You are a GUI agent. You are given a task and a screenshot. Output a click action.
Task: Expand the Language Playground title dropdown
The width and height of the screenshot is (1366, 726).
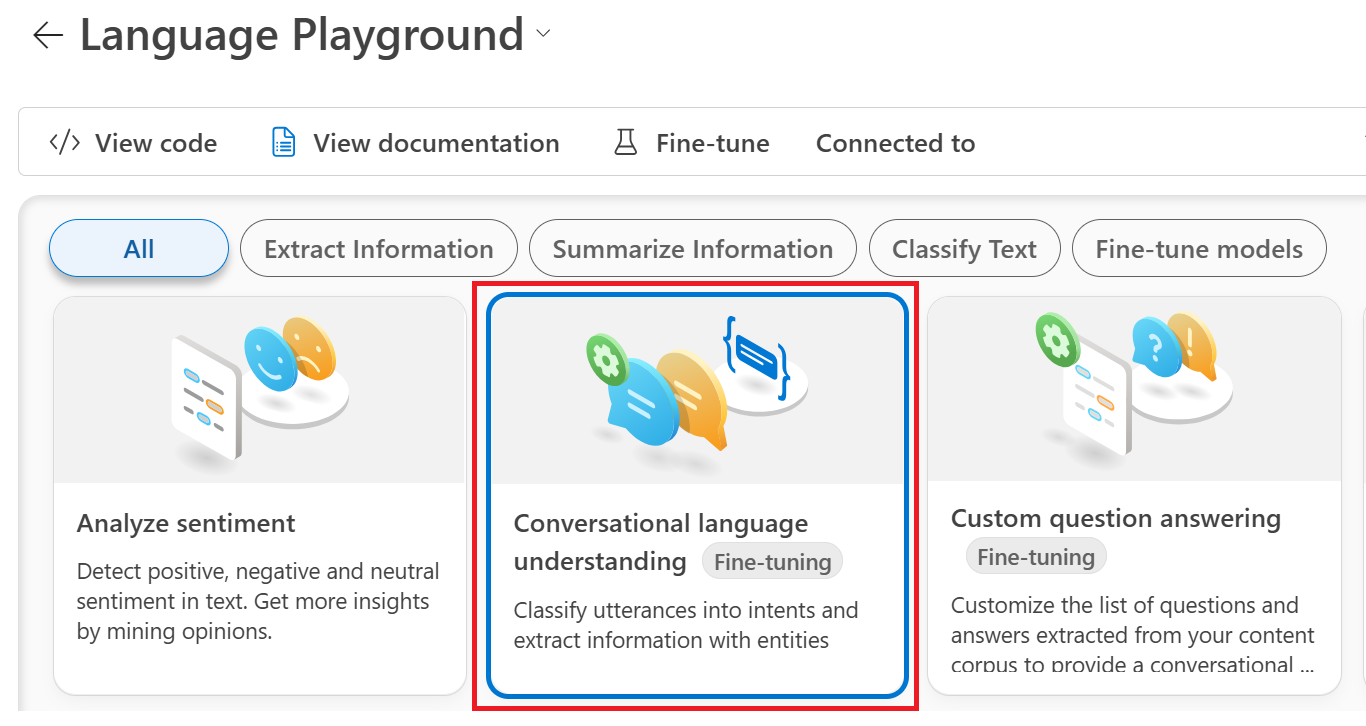(543, 34)
